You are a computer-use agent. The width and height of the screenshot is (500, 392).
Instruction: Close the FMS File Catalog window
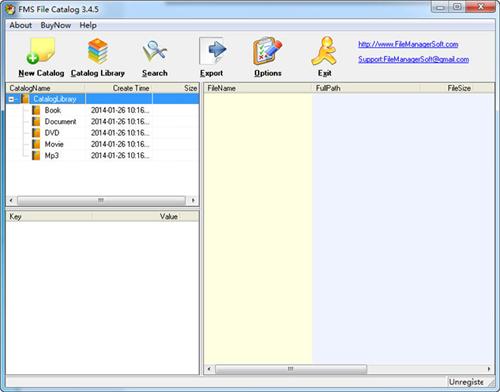[x=480, y=7]
